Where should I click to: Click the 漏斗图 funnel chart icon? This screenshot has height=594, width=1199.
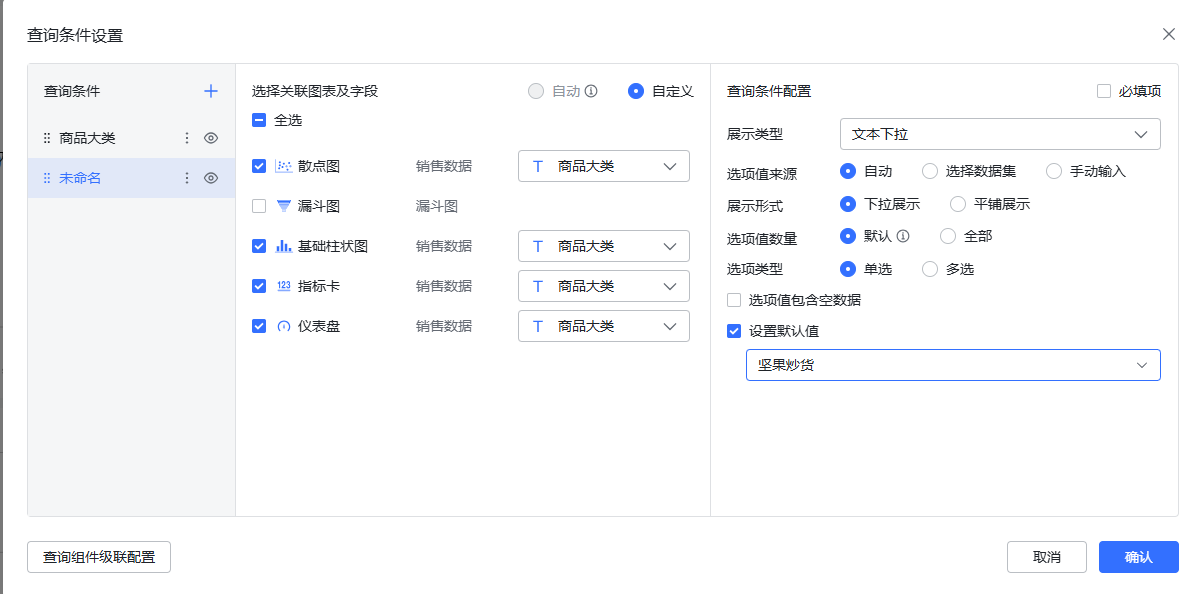click(284, 206)
